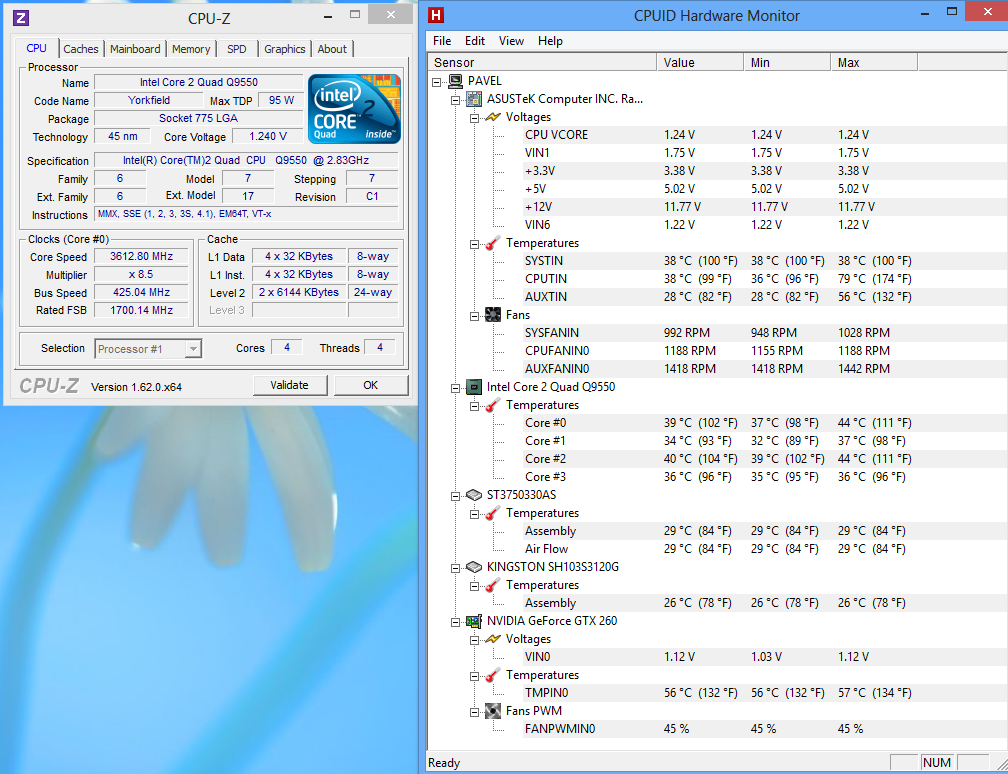
Task: Click the mainboard Fans icon
Action: (492, 315)
